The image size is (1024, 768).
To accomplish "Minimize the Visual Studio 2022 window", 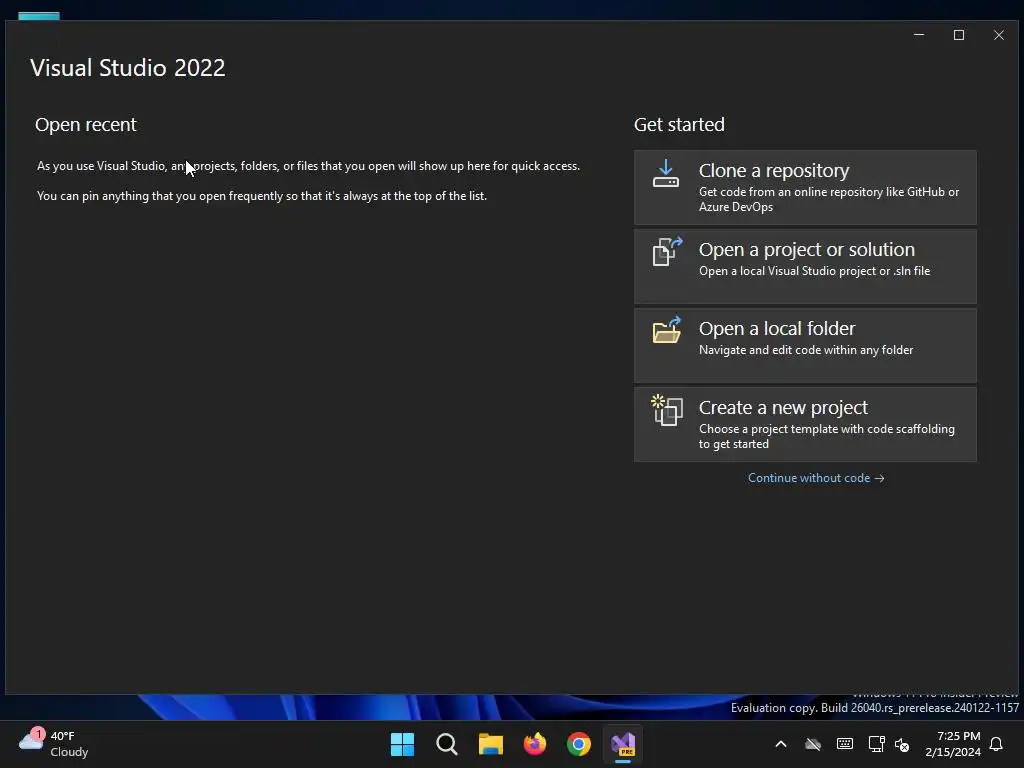I will point(919,35).
